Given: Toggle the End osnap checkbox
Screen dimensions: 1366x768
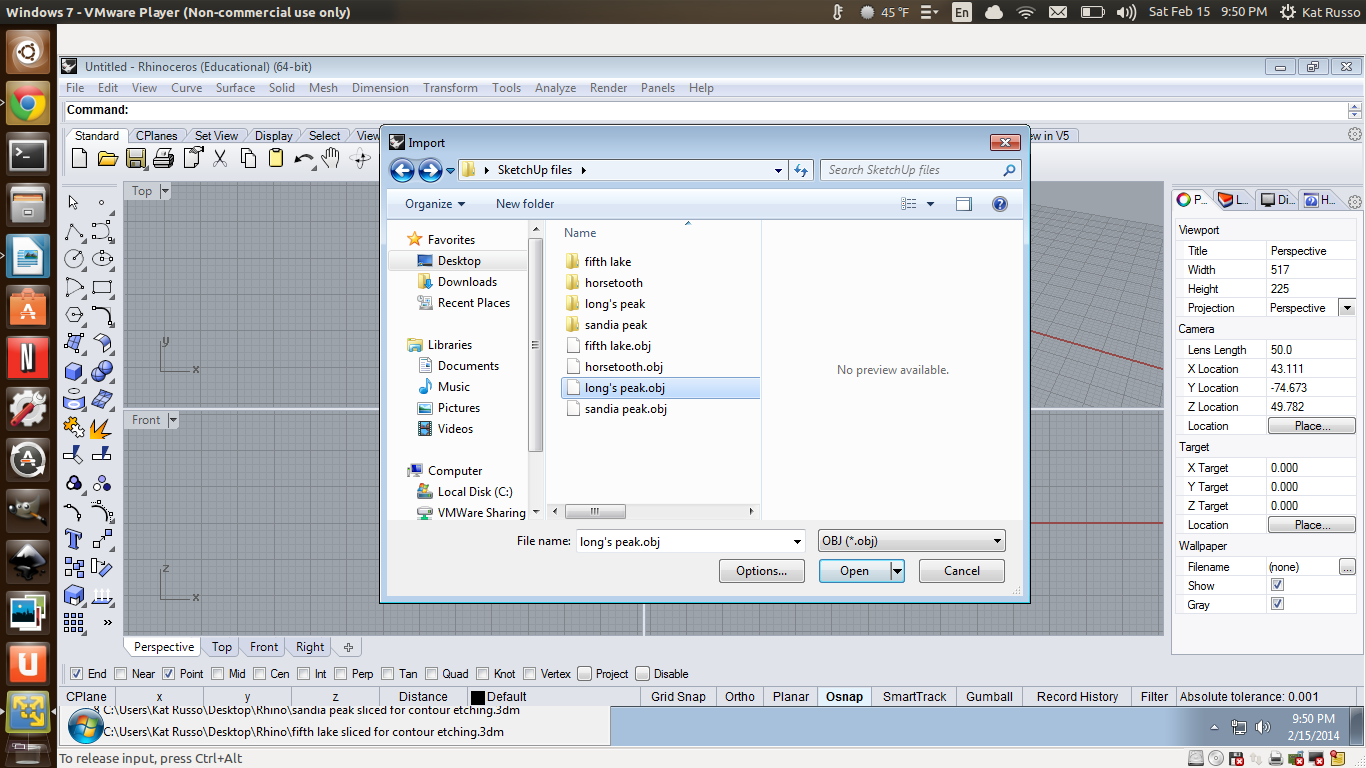Looking at the screenshot, I should pos(76,673).
